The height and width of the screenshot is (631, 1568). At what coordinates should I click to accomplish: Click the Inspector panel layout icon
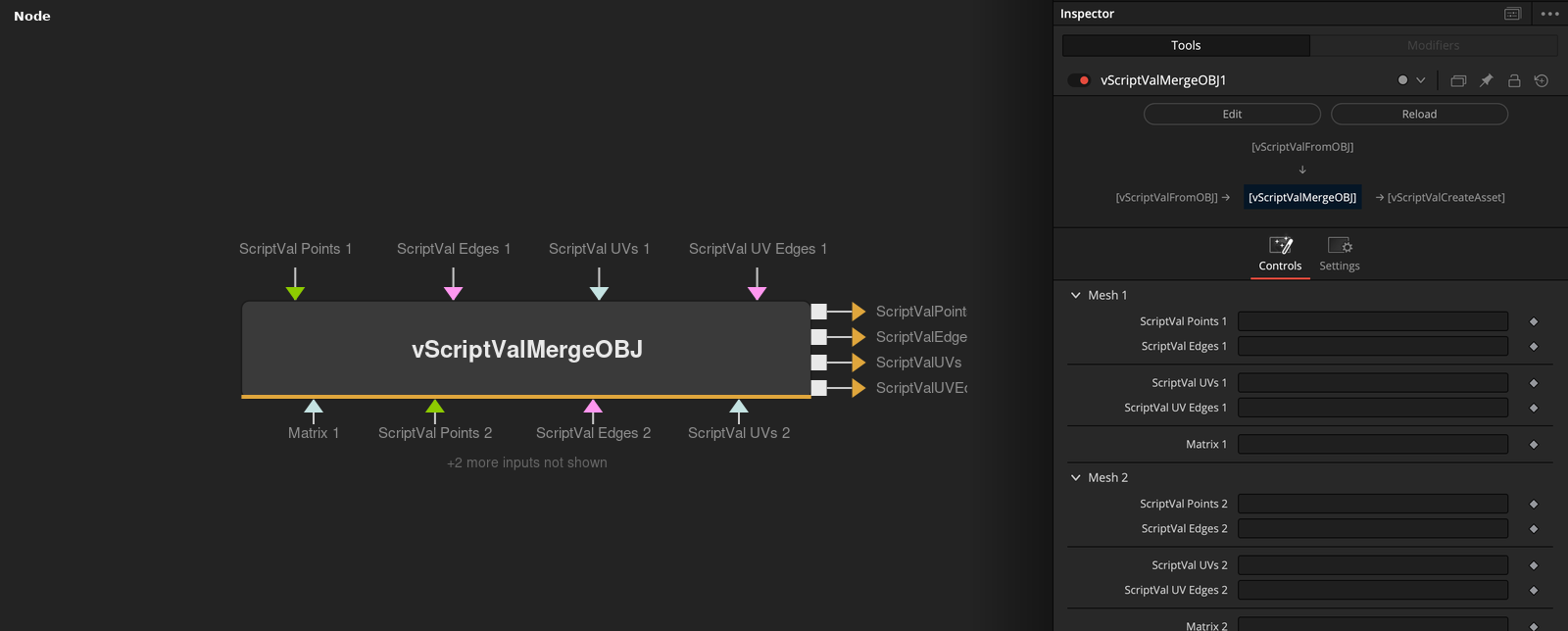pos(1512,14)
